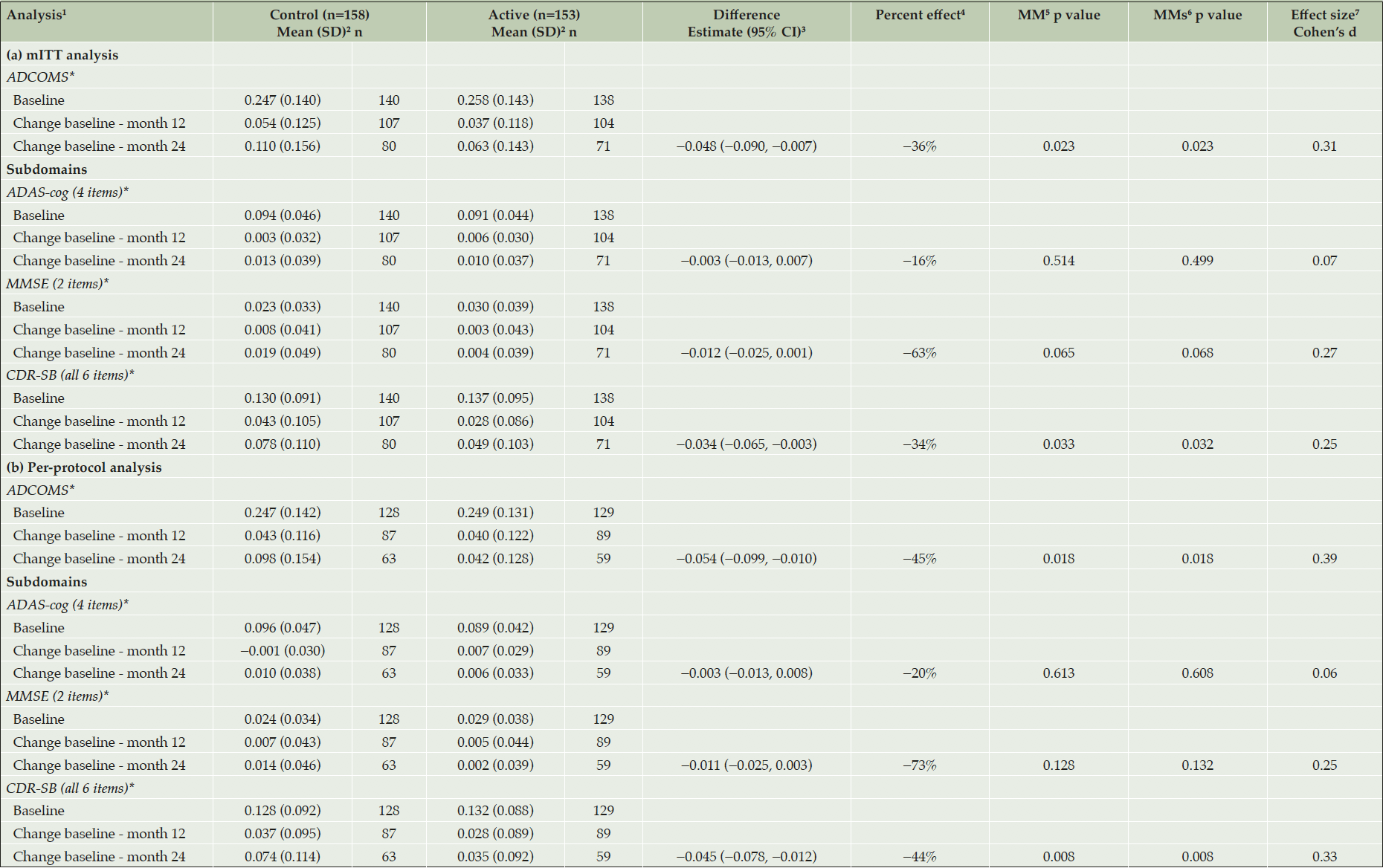
Task: Click the percent effect '−16%'
Action: click(x=920, y=261)
